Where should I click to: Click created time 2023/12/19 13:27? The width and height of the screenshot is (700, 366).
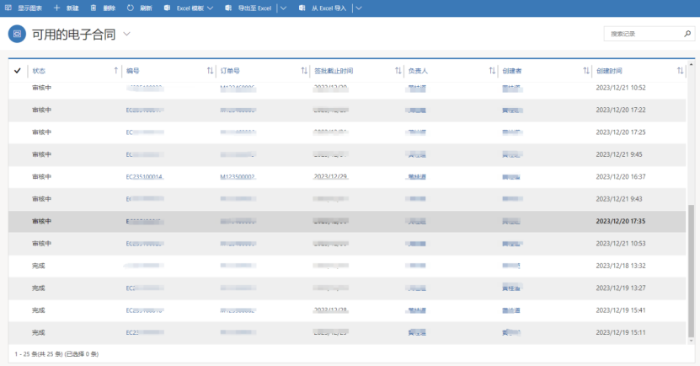pos(621,288)
